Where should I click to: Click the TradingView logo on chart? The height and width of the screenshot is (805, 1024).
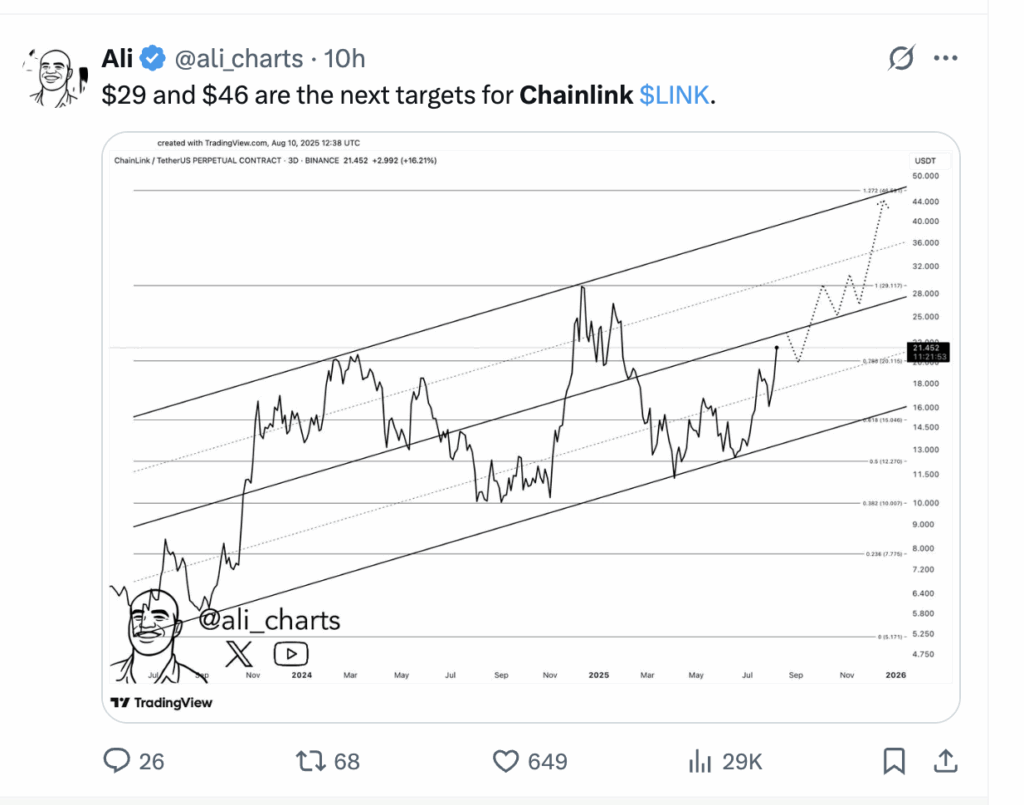point(161,702)
